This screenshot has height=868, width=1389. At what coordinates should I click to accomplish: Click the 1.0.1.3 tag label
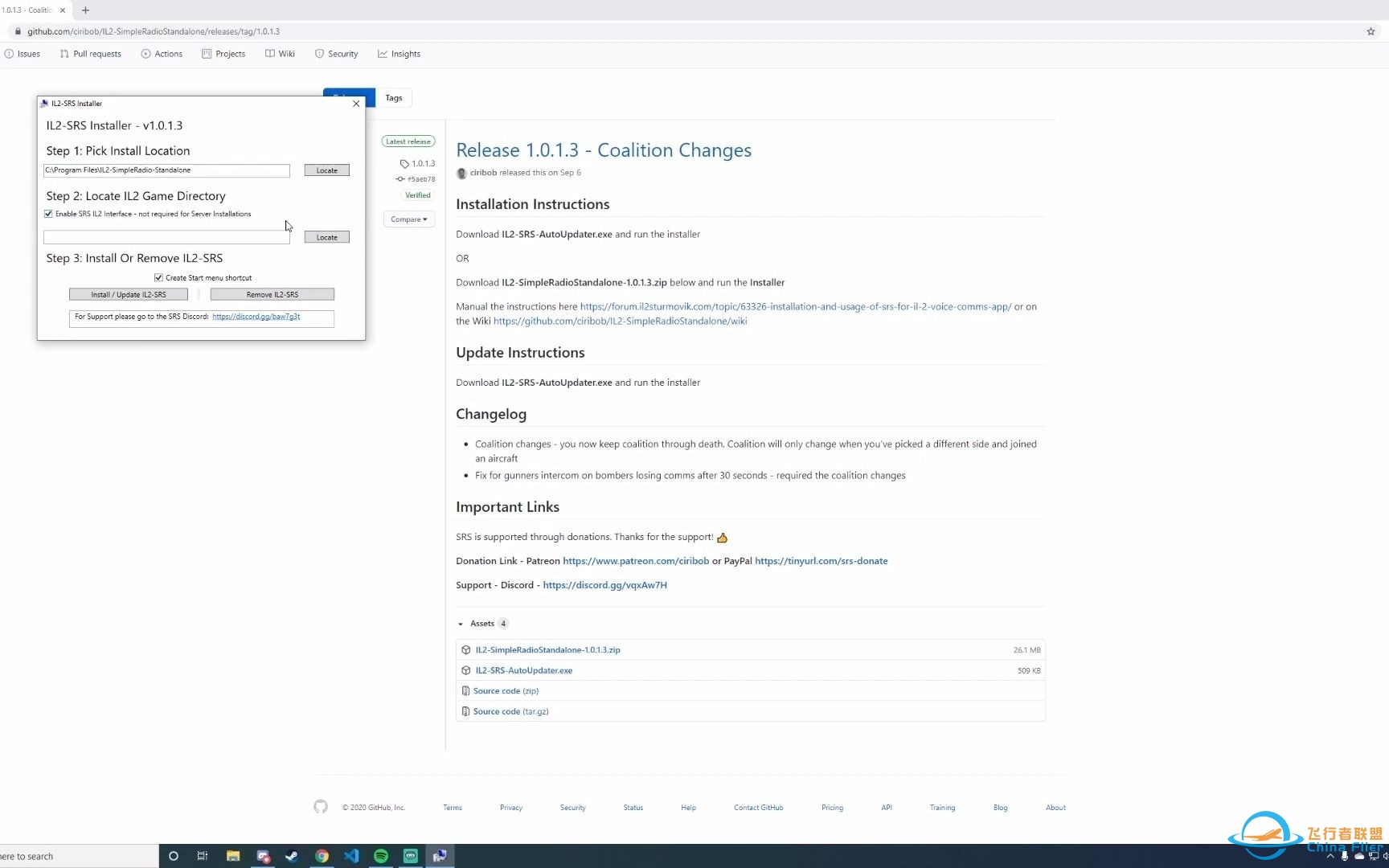coord(418,163)
